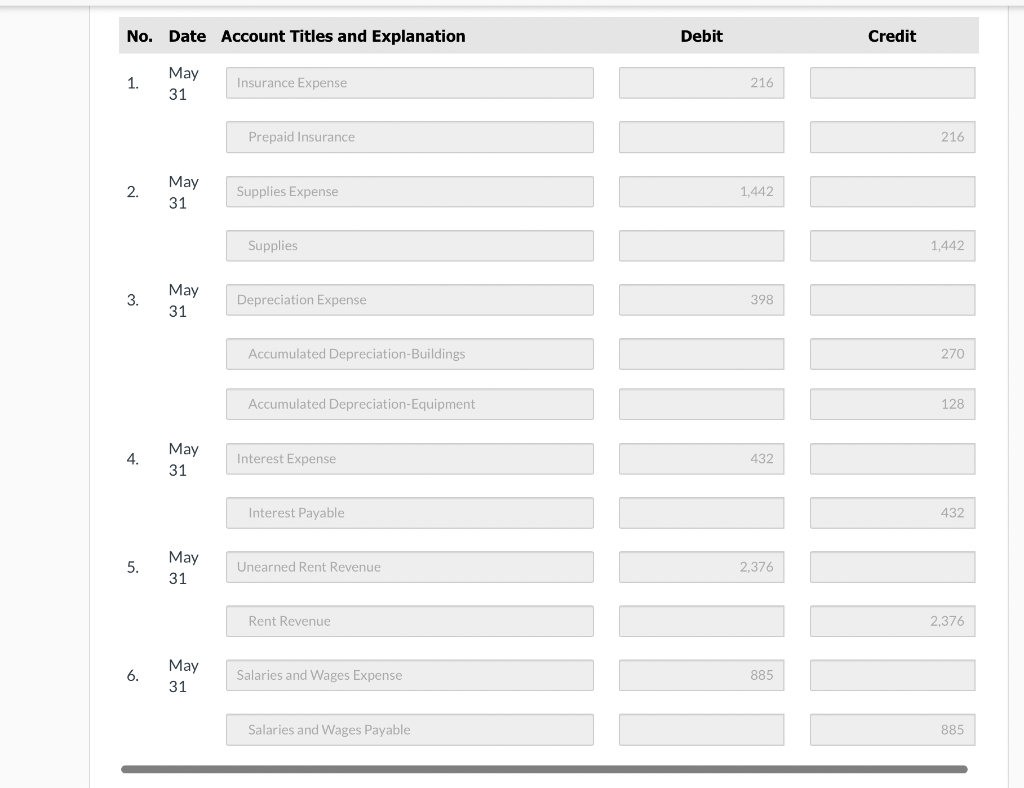Screen dimensions: 1024x788
Task: Select the empty debit field beside Rent Revenue
Action: 701,621
